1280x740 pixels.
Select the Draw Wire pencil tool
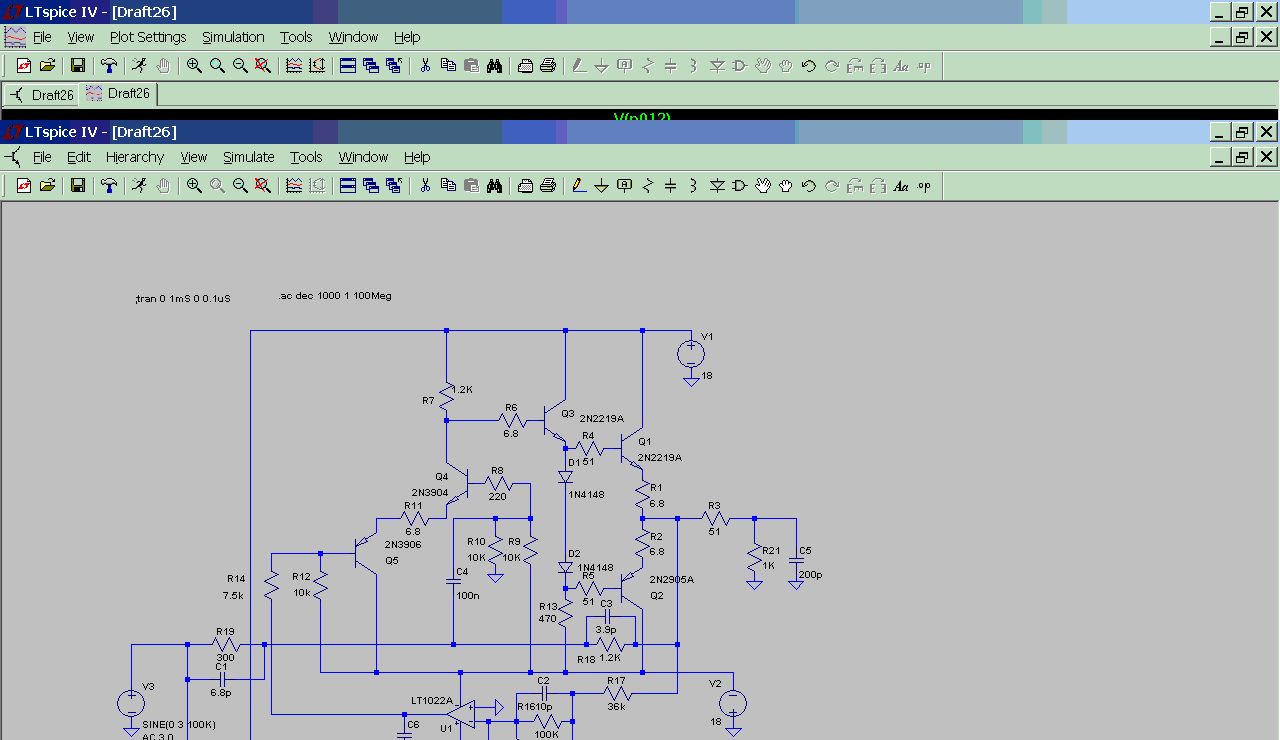click(x=578, y=186)
